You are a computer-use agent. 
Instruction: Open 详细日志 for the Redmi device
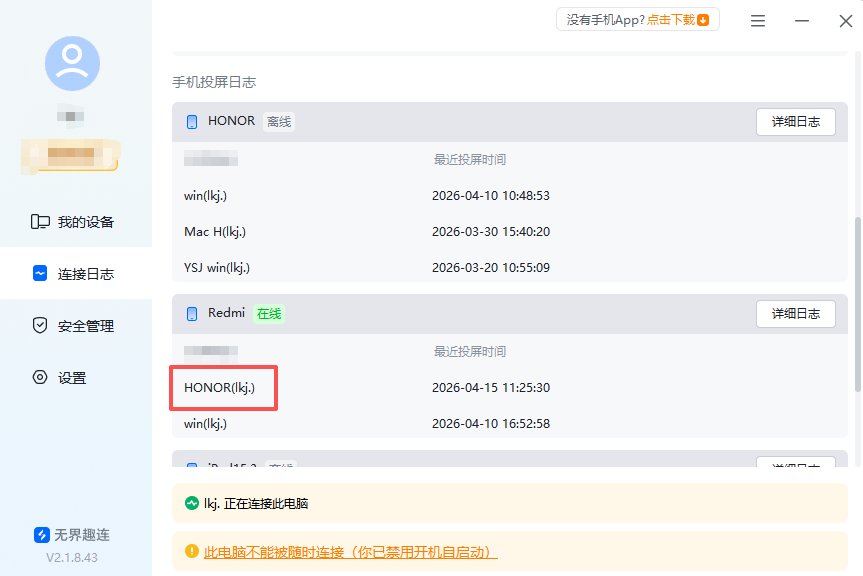point(795,314)
